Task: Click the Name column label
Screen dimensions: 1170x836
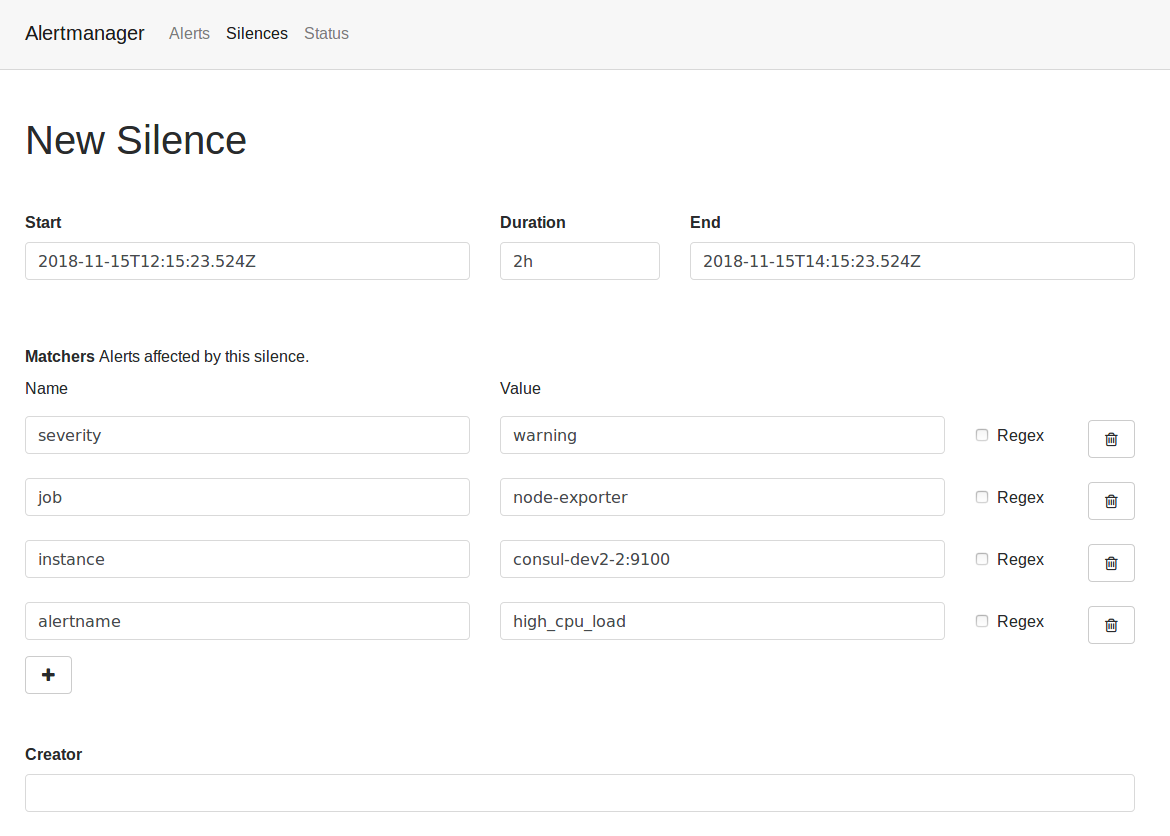Action: (46, 388)
